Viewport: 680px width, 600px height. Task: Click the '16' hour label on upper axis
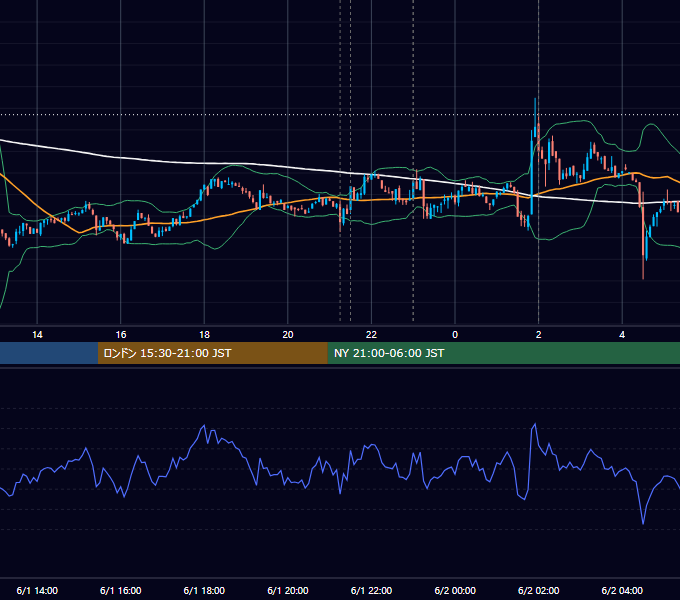tap(121, 335)
